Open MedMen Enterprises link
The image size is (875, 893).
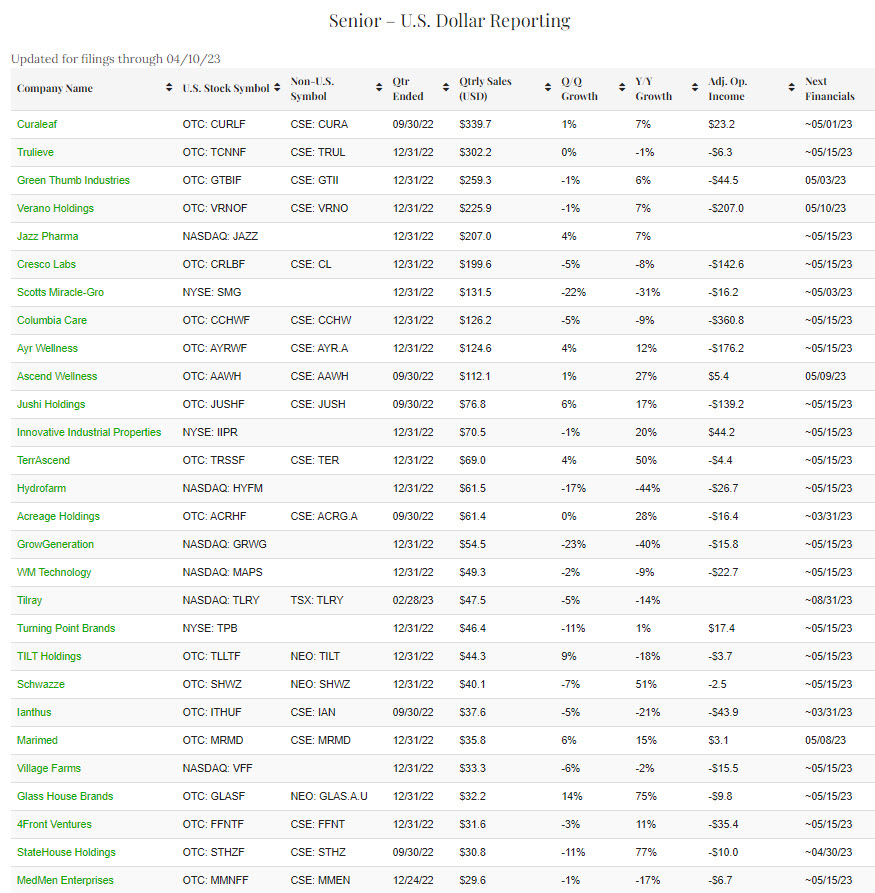[65, 880]
